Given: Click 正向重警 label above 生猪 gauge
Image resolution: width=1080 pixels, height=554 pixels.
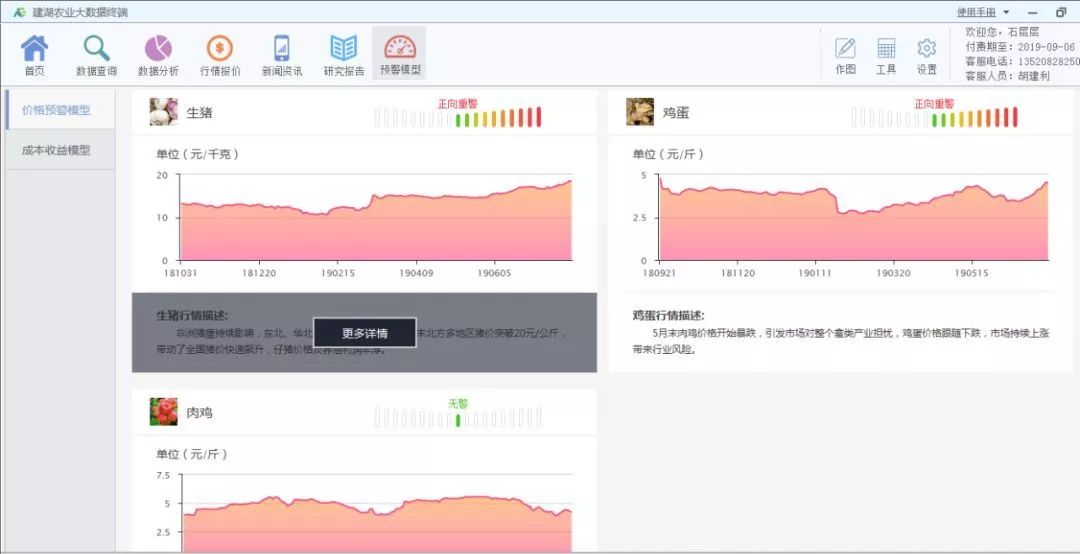Looking at the screenshot, I should point(457,103).
